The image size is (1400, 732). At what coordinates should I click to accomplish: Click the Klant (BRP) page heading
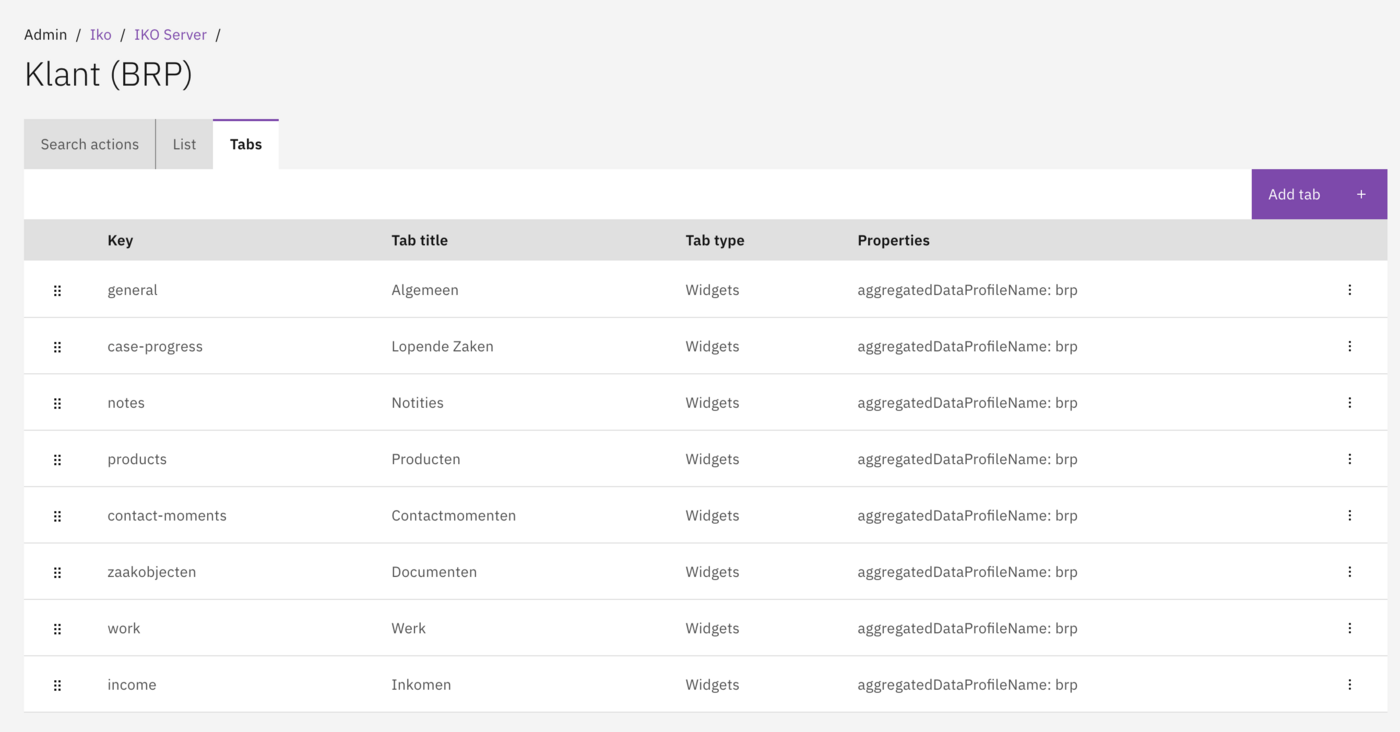coord(108,74)
